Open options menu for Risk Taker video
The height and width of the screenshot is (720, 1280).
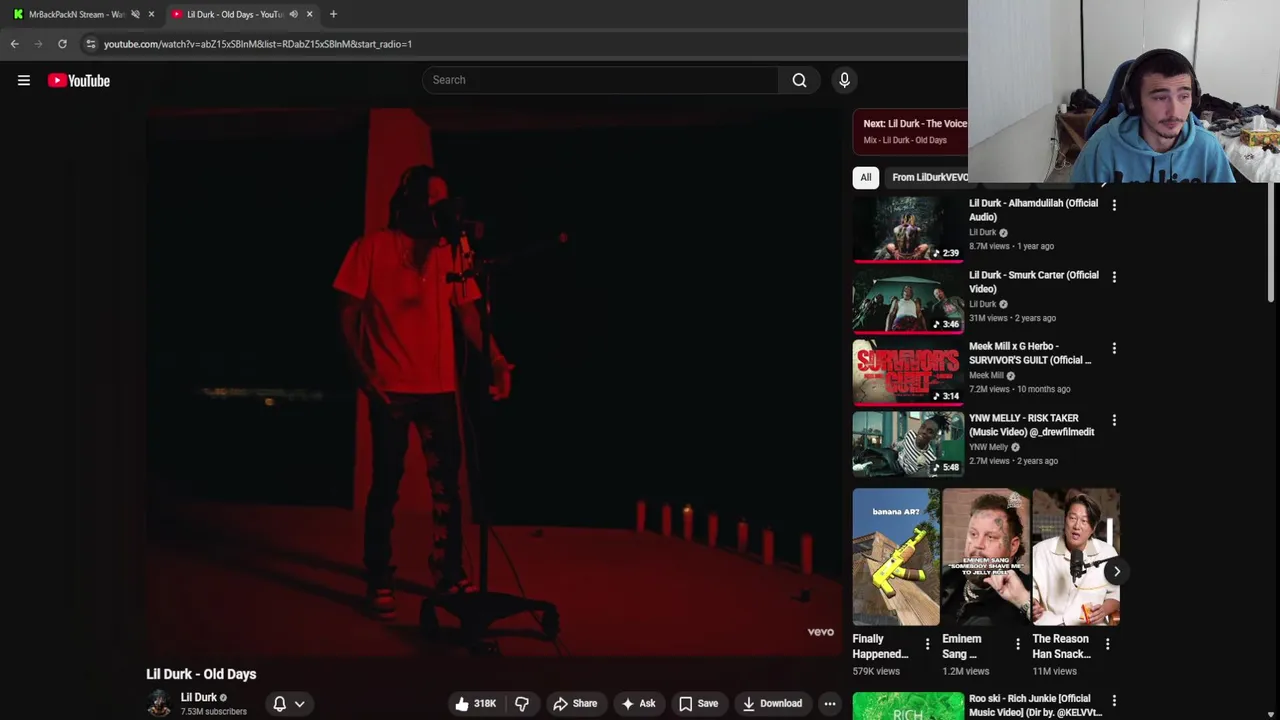[1114, 420]
